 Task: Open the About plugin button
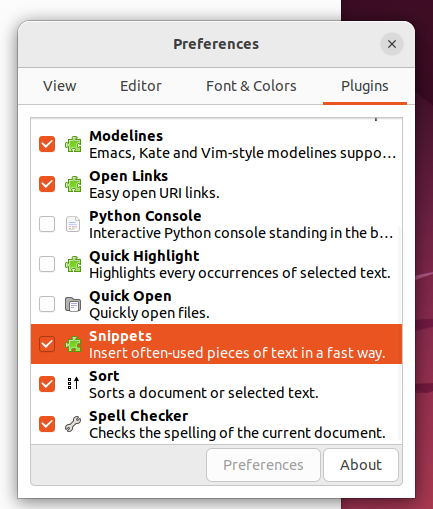click(x=361, y=465)
